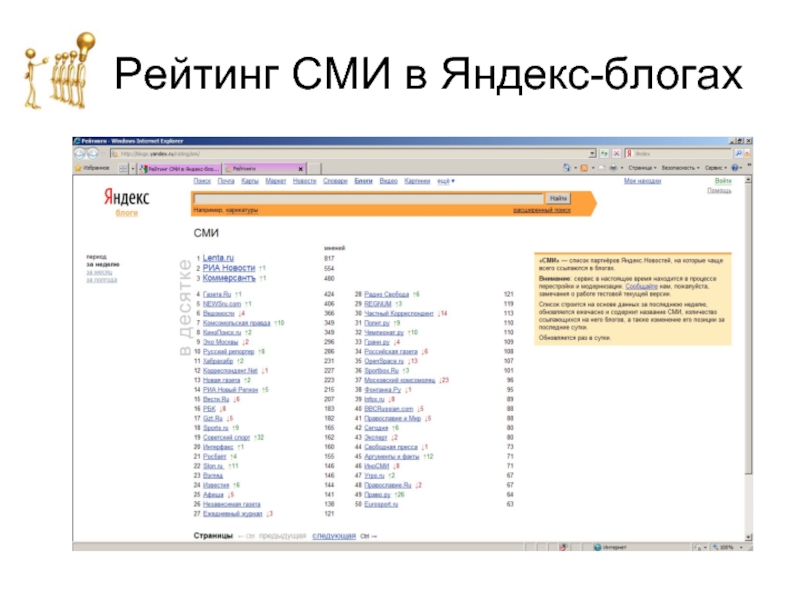800x600 pixels.
Task: Open Sportbox.Ru link
Action: click(x=381, y=370)
